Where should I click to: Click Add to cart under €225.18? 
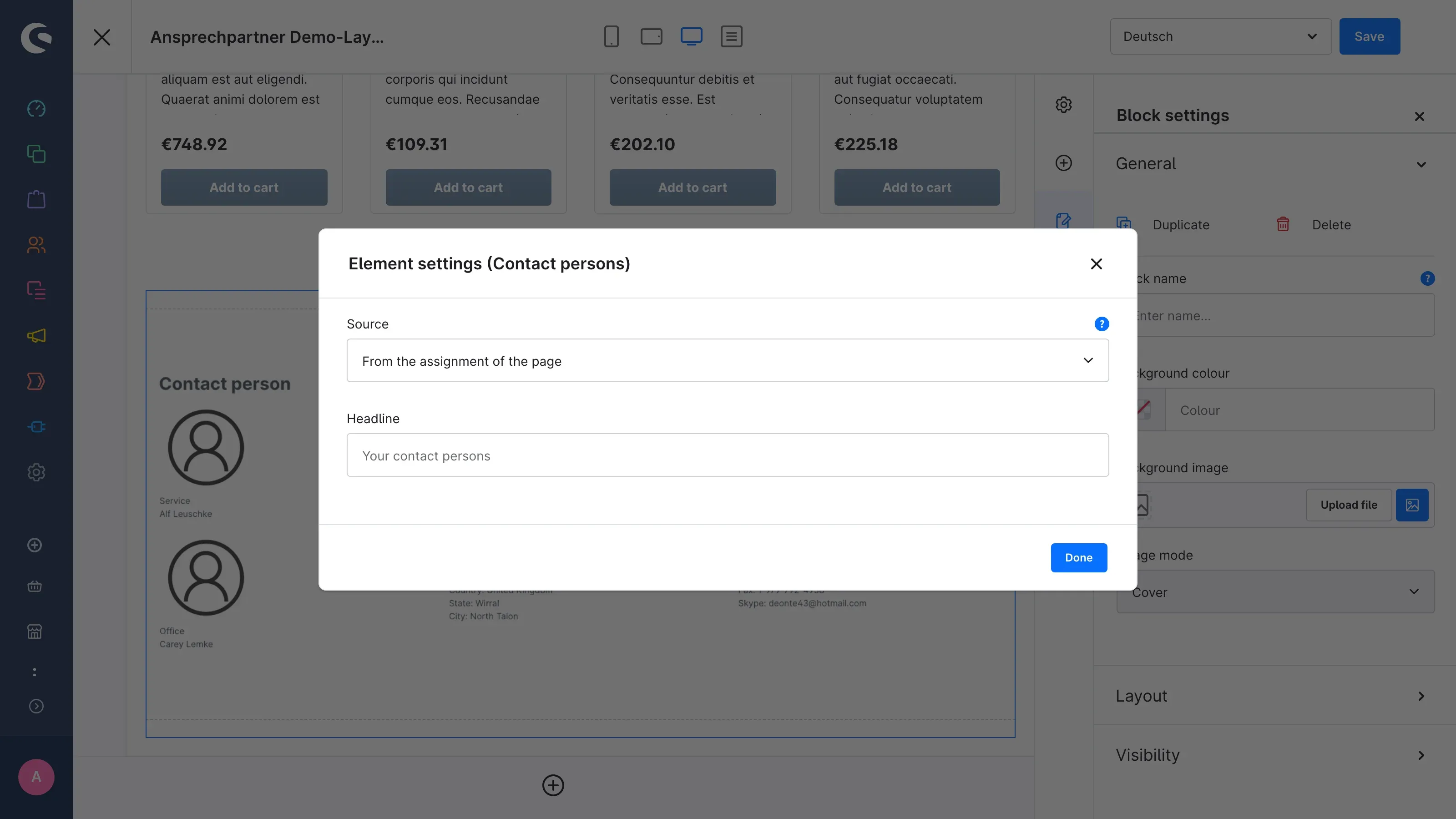917,187
